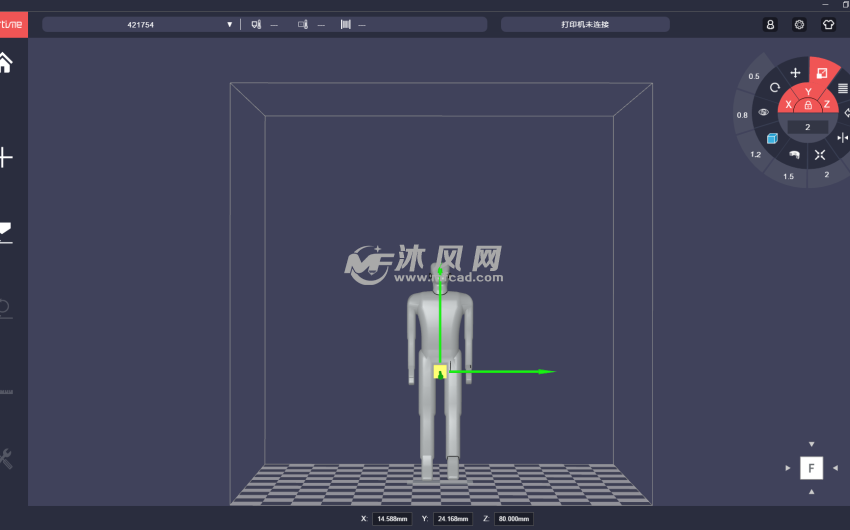850x530 pixels.
Task: Rotate view using arrow left of view cube
Action: tap(788, 468)
